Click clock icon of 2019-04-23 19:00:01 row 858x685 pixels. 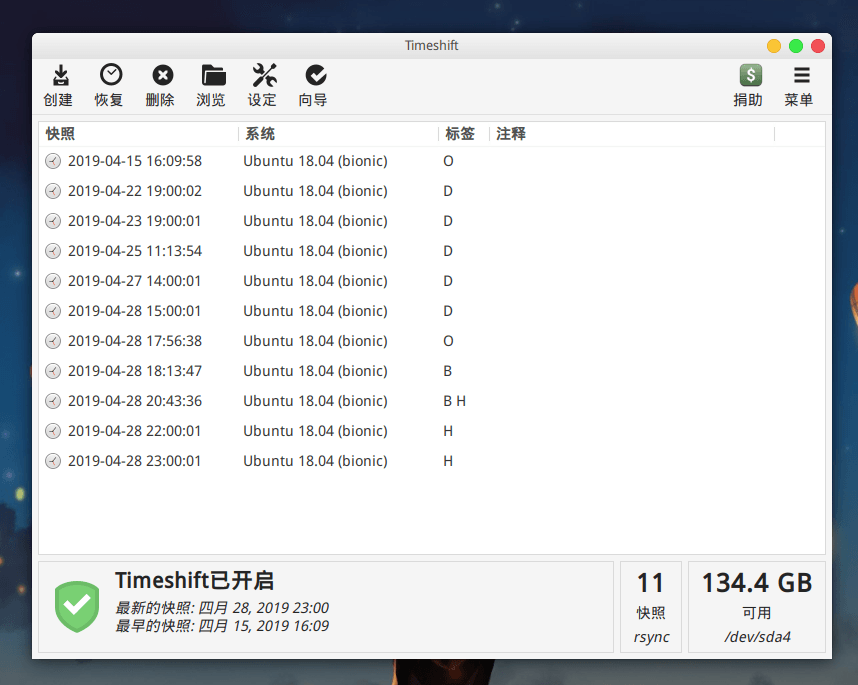coord(53,221)
